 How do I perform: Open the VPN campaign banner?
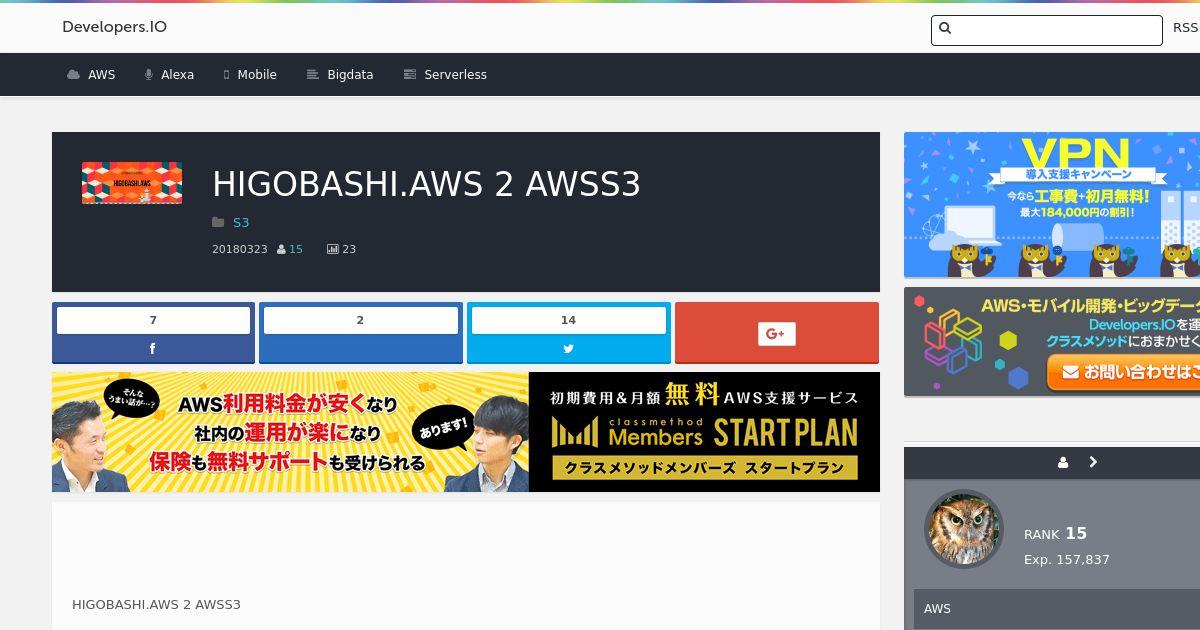point(1052,205)
